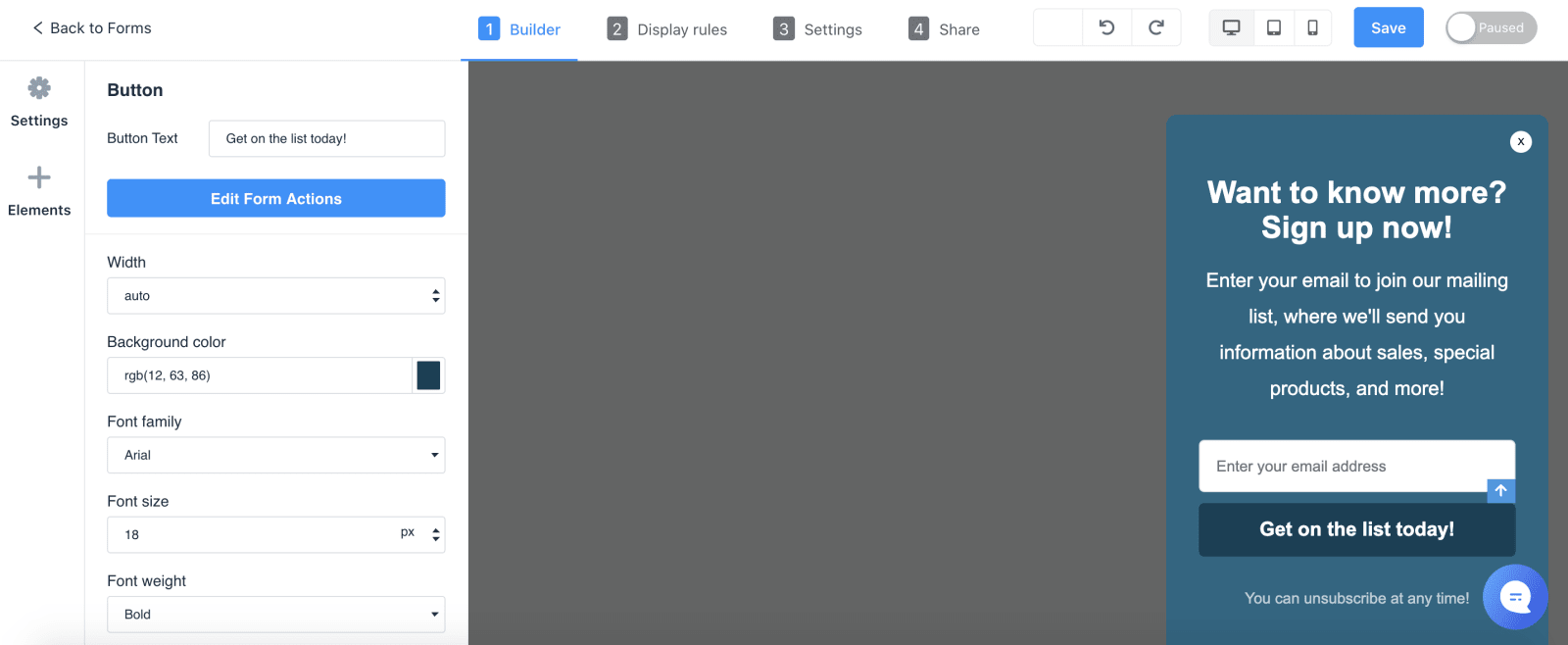
Task: Save the form
Action: 1388,27
